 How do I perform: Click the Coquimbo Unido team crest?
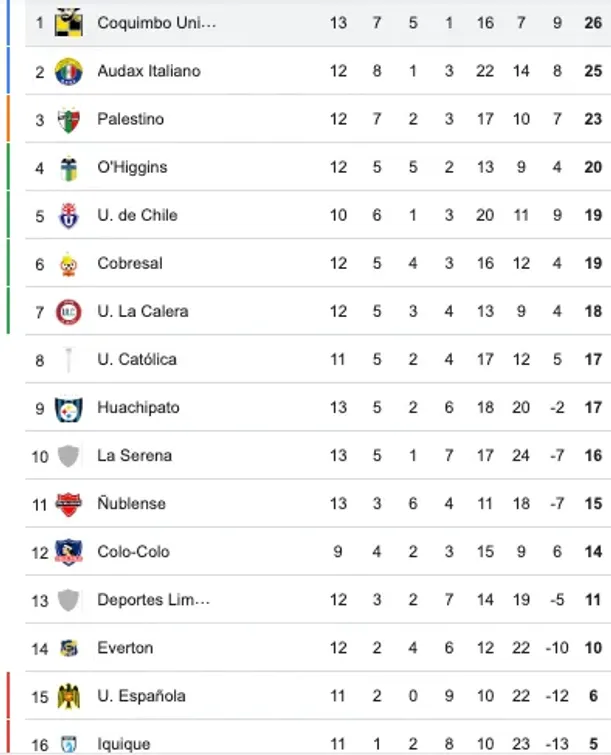tap(68, 22)
